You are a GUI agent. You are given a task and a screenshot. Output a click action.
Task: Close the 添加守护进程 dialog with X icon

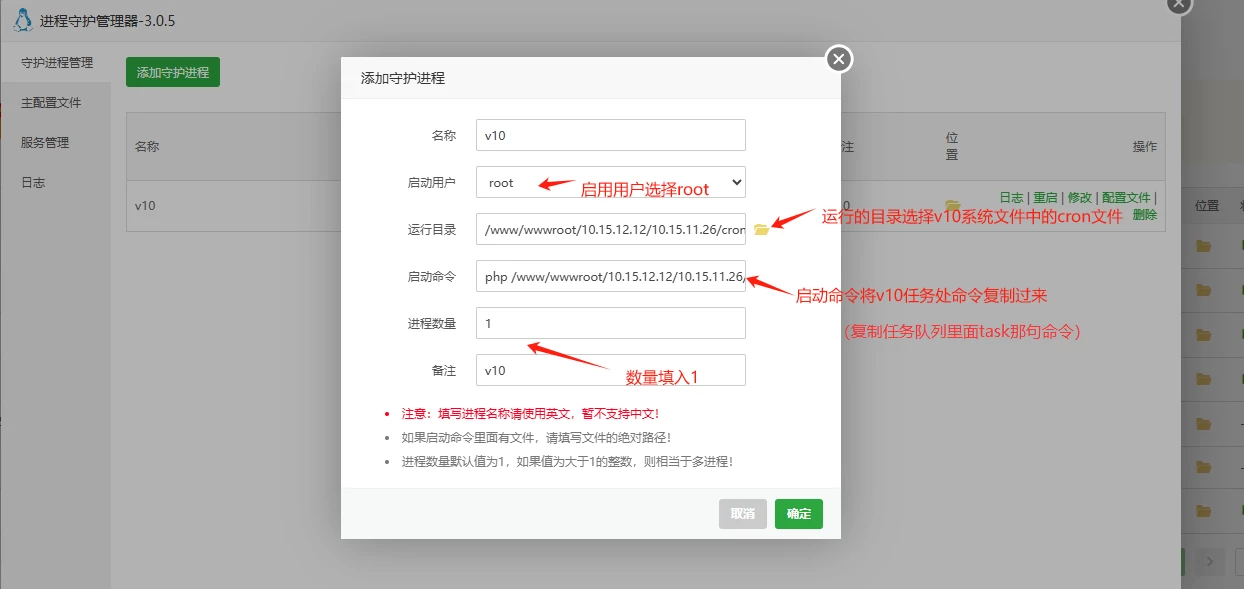839,60
